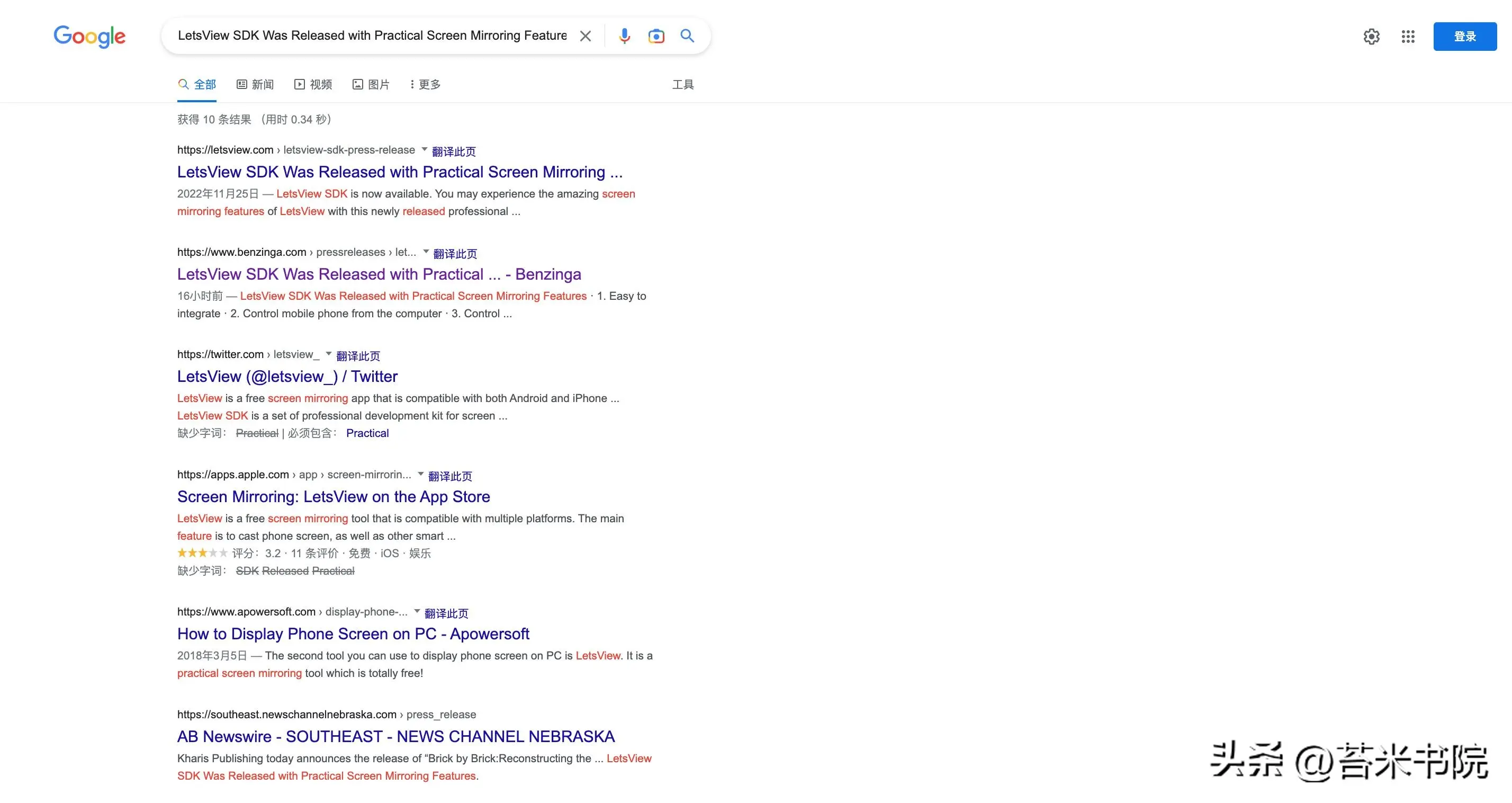Translate the twitter.com result page
Screen dimensions: 1512x803
[x=358, y=356]
